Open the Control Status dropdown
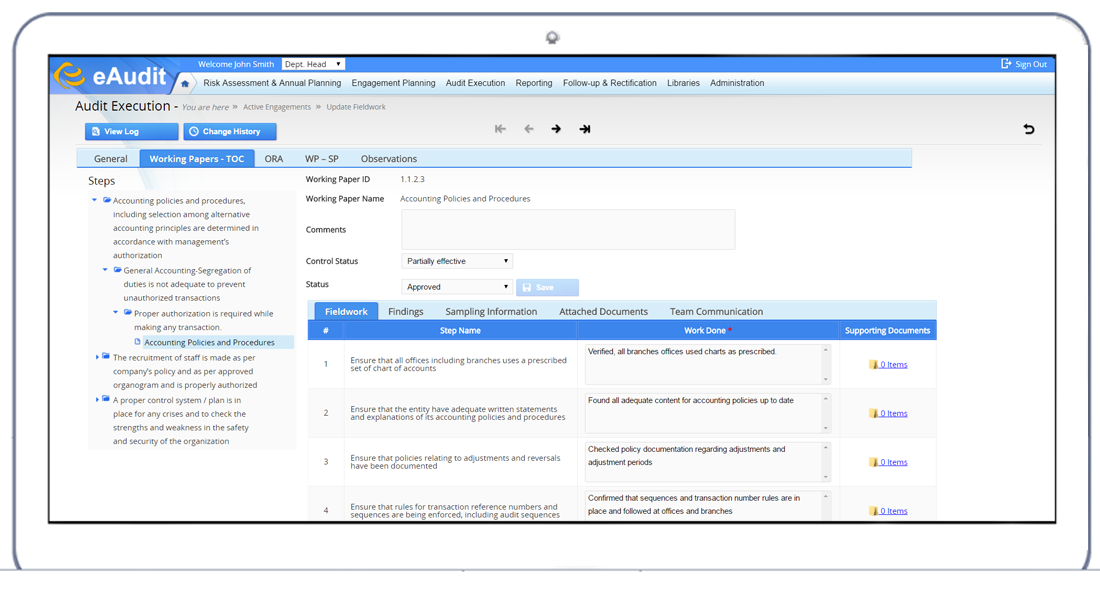 click(x=457, y=261)
